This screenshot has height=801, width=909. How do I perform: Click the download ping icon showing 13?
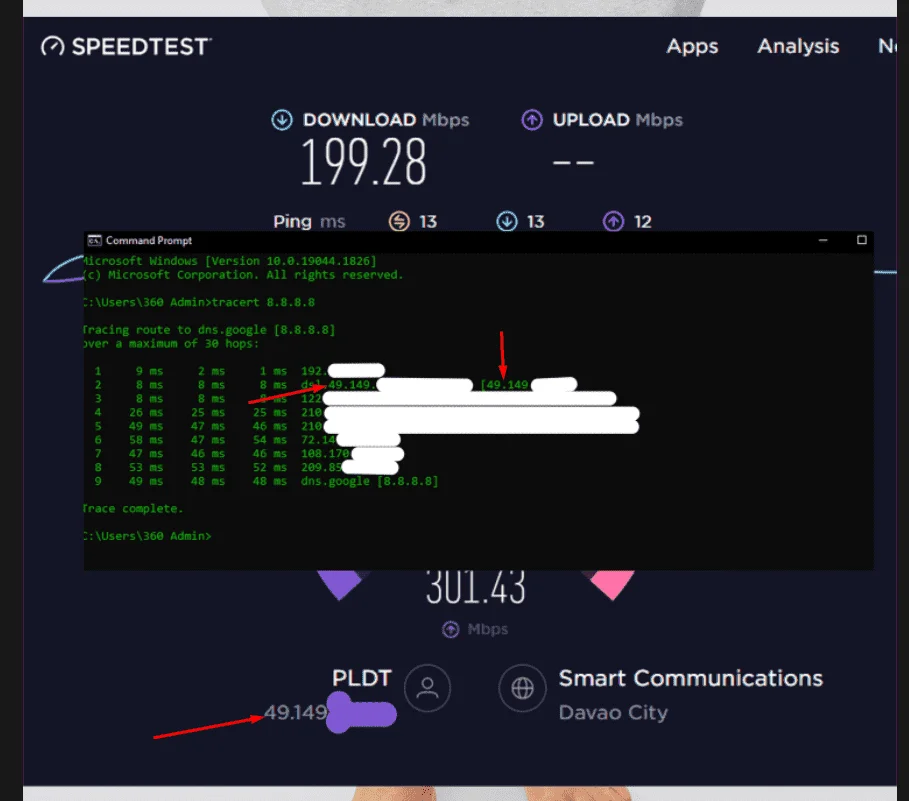click(507, 221)
